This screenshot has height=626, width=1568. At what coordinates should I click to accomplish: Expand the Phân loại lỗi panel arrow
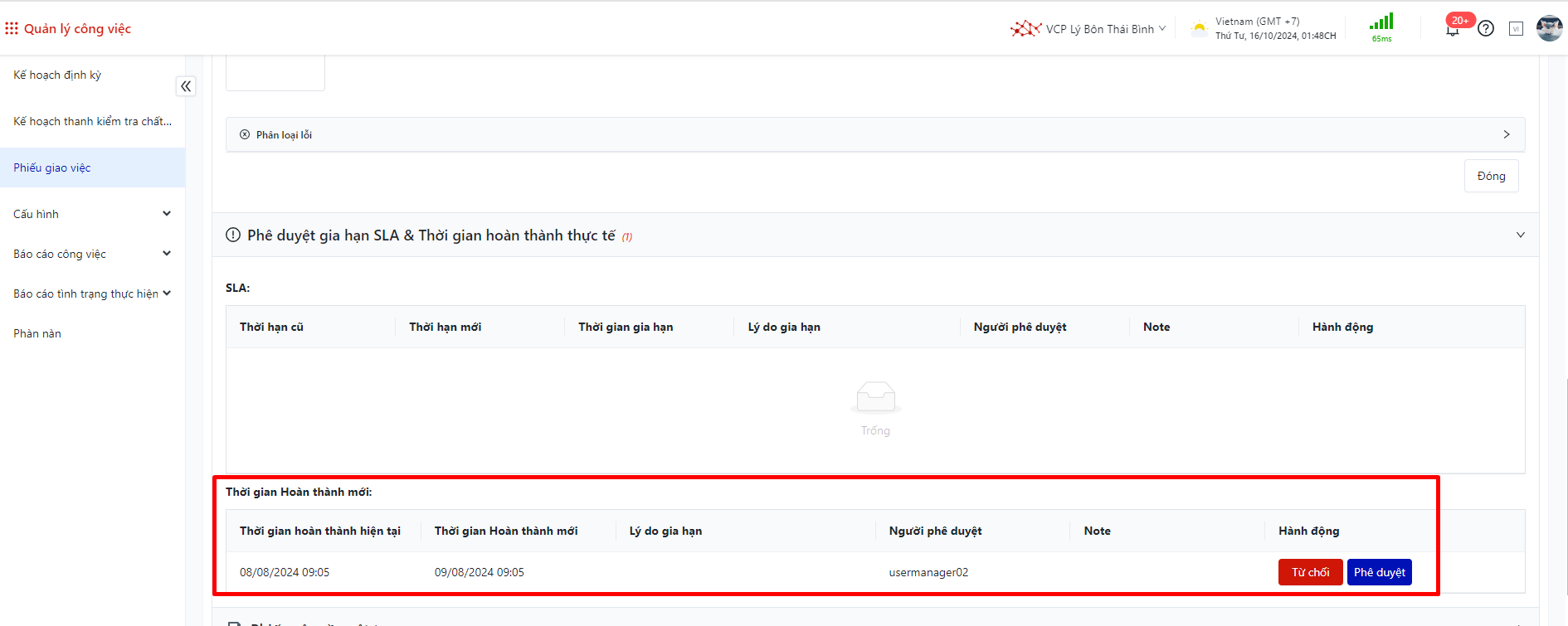tap(1507, 134)
